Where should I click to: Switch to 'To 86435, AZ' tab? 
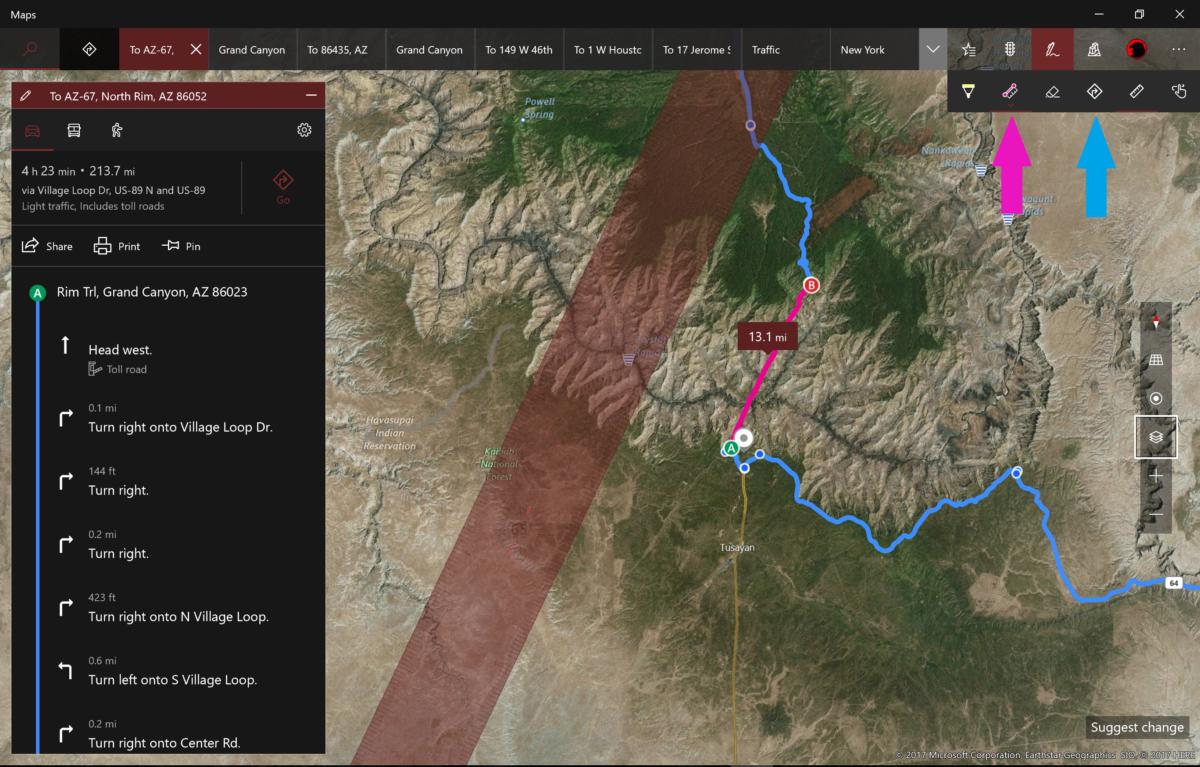tap(341, 49)
